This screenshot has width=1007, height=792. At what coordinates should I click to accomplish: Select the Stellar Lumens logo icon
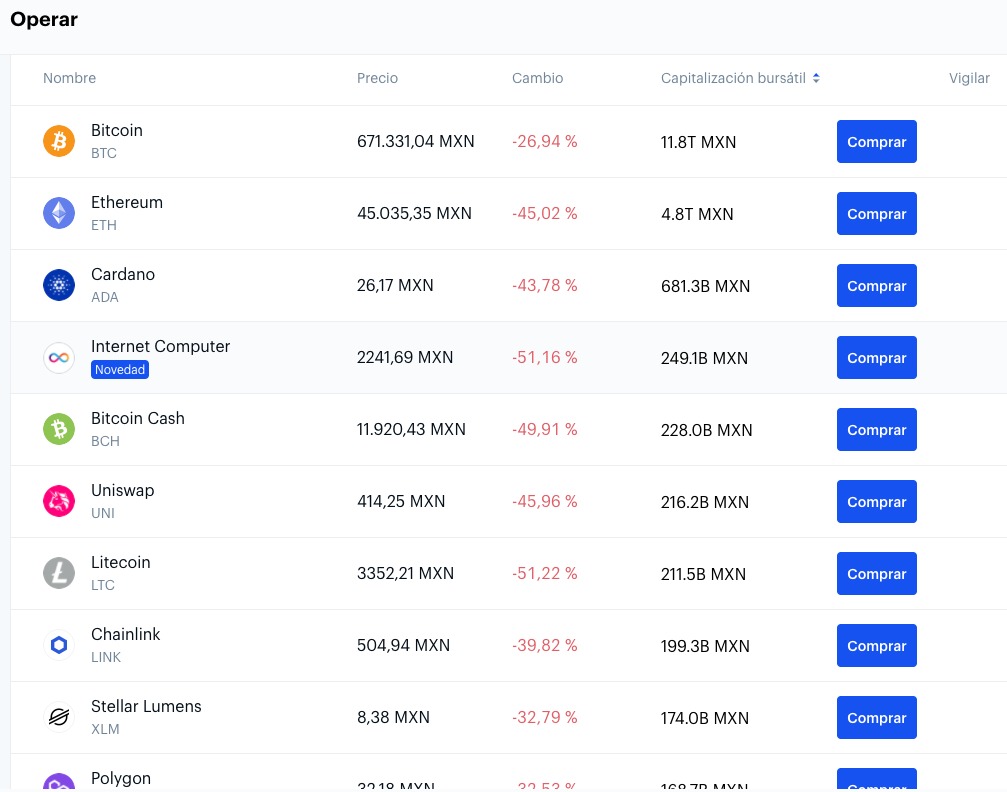coord(59,717)
